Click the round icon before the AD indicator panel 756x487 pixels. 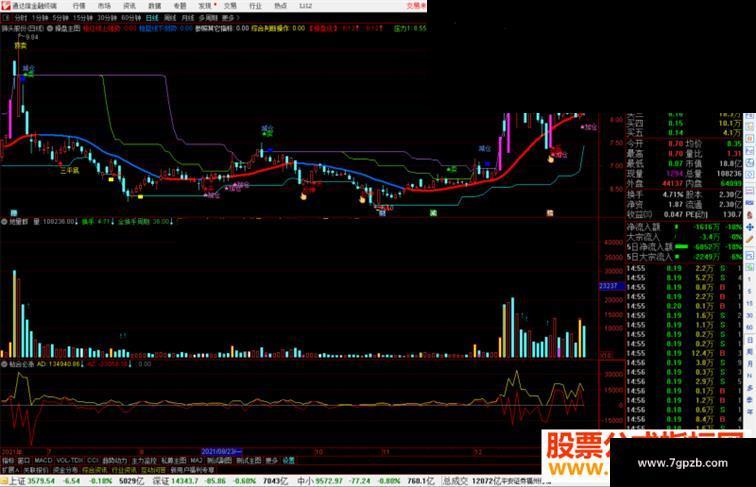coord(4,365)
